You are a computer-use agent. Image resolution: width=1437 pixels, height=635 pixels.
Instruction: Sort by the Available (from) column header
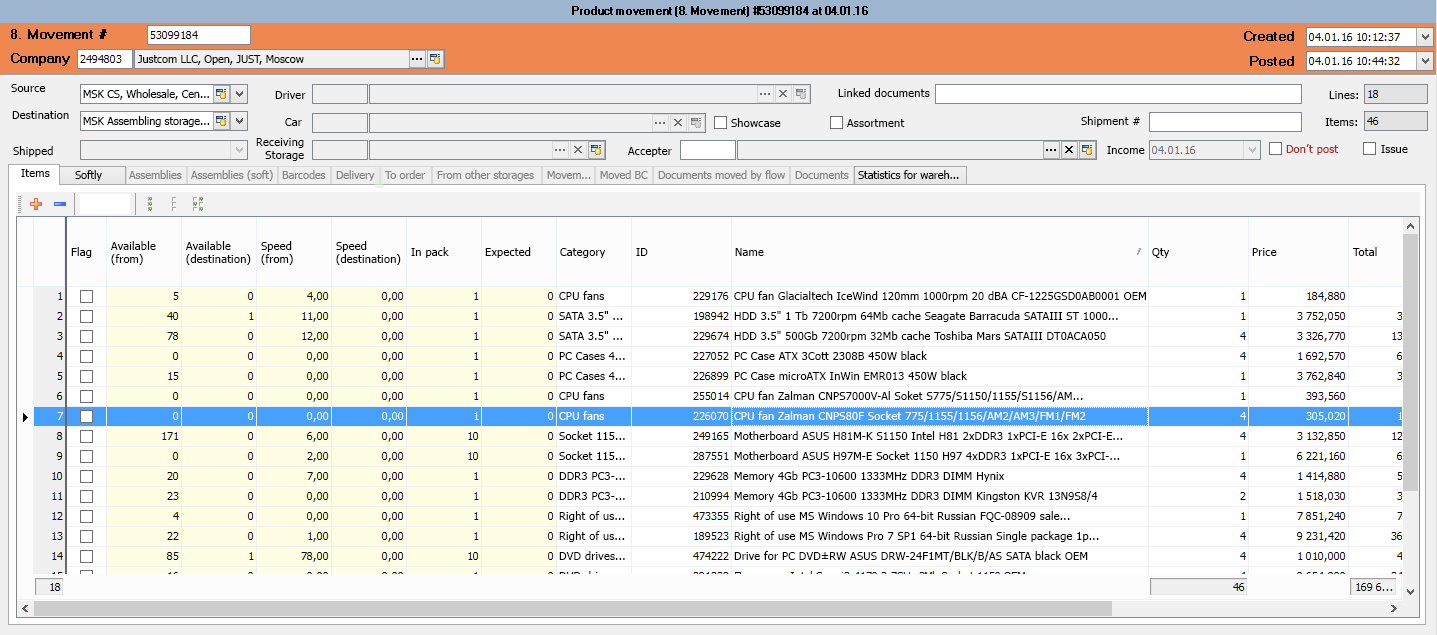point(144,252)
